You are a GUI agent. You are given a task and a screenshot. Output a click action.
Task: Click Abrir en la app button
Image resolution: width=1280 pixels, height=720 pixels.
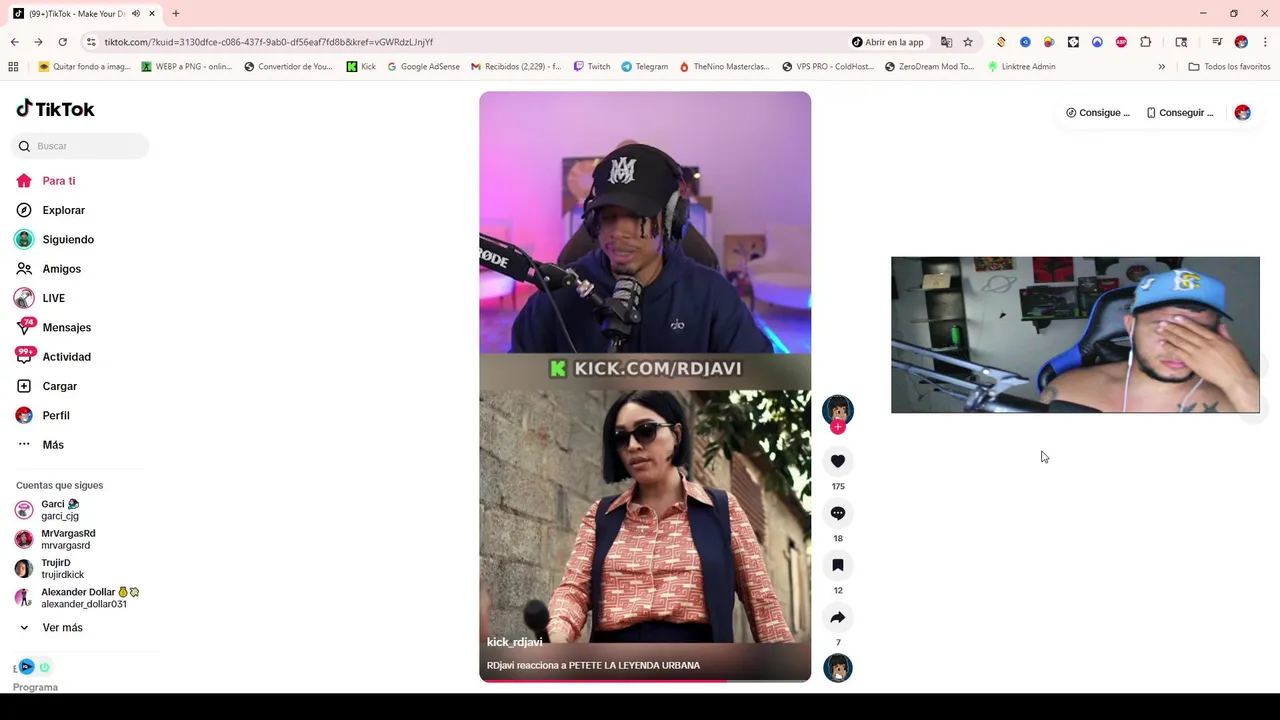pyautogui.click(x=888, y=42)
